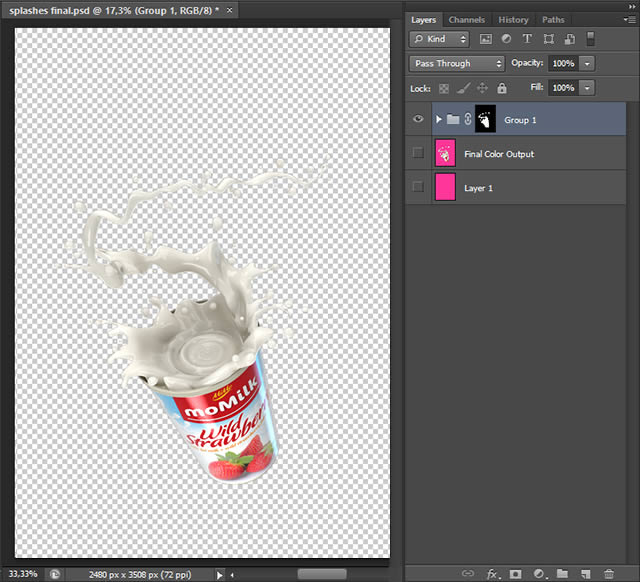Filter layers by type layer icon
Viewport: 640px width, 582px height.
[527, 39]
